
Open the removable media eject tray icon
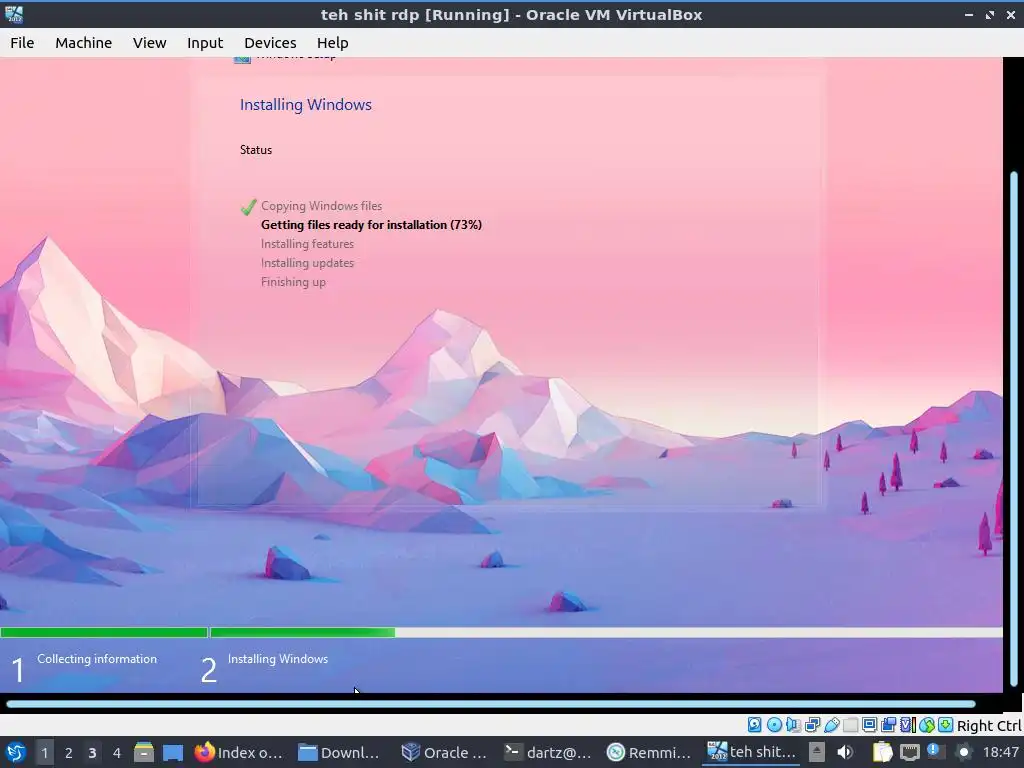point(816,752)
